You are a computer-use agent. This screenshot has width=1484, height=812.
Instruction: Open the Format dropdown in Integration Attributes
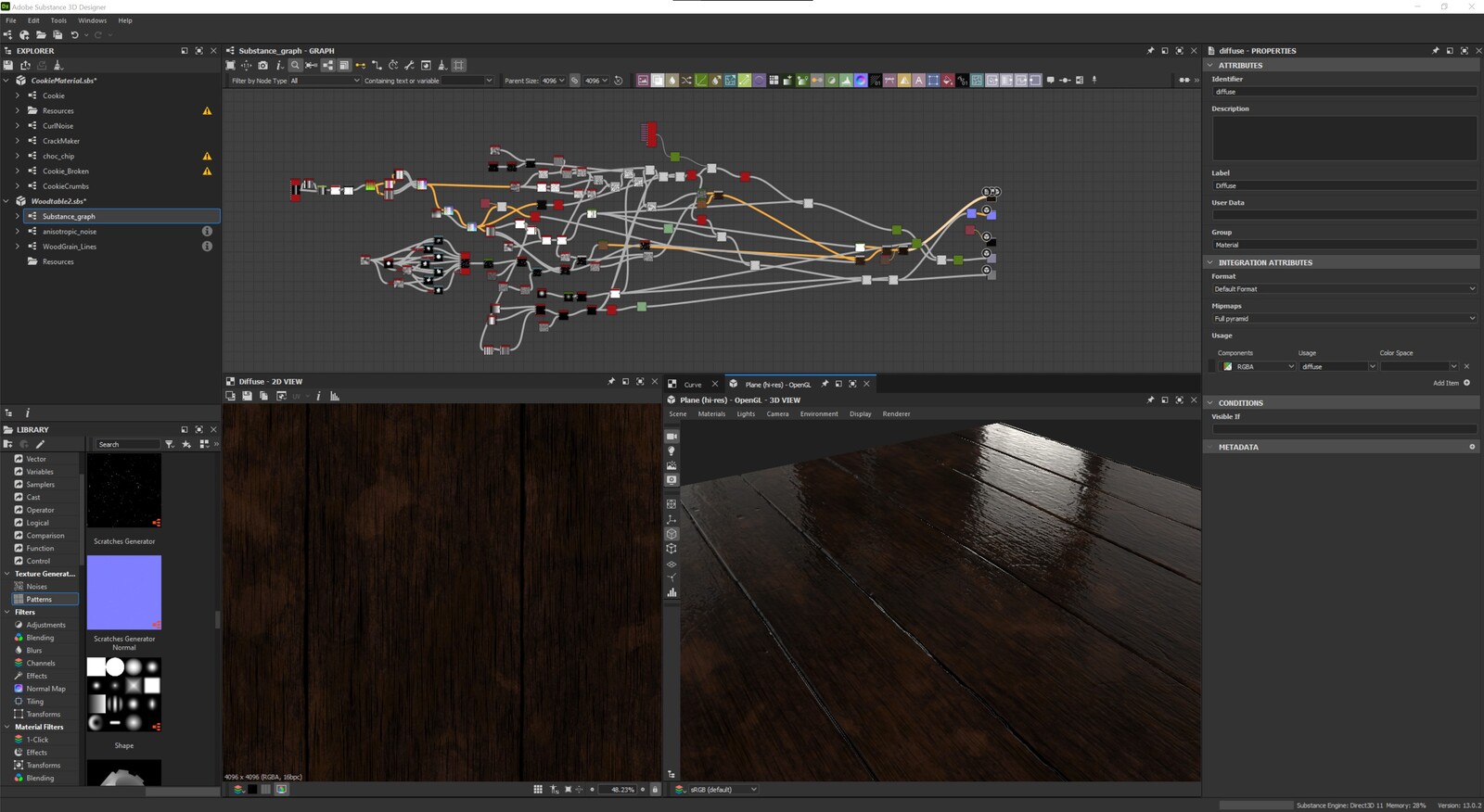click(x=1344, y=289)
